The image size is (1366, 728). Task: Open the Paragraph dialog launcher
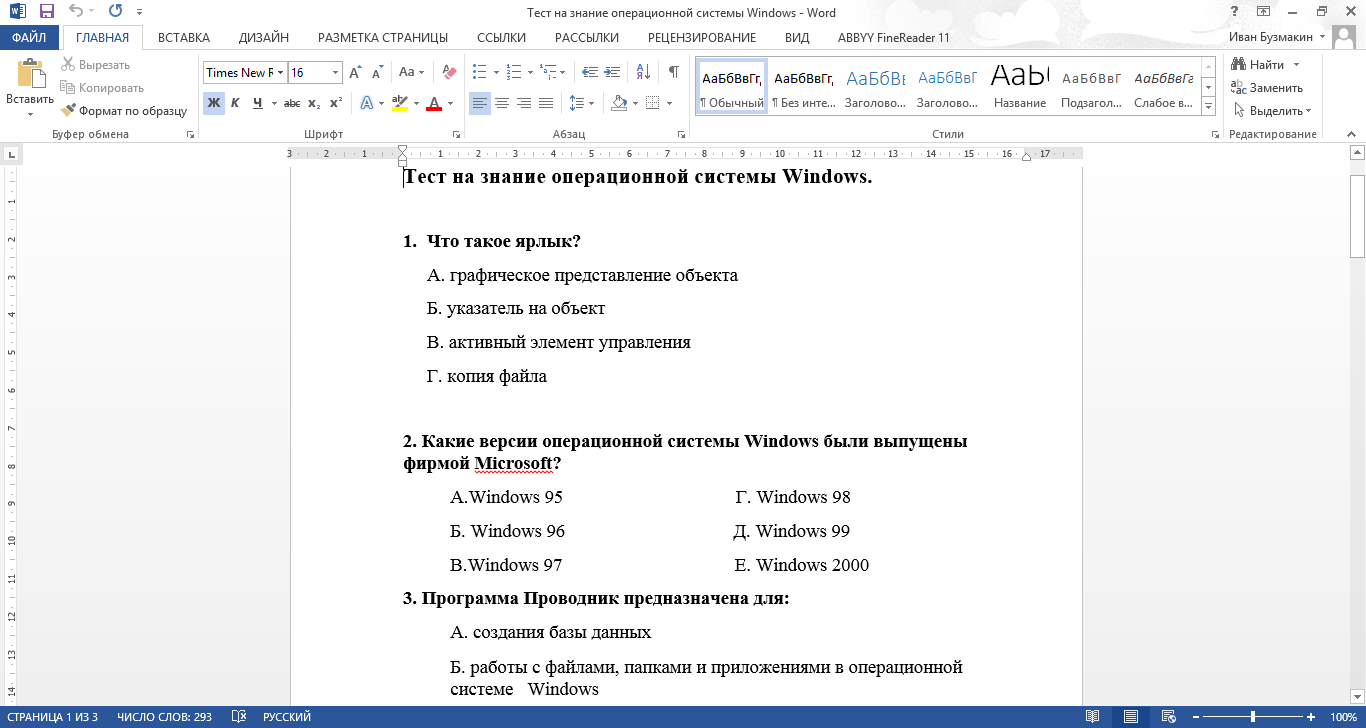(683, 134)
